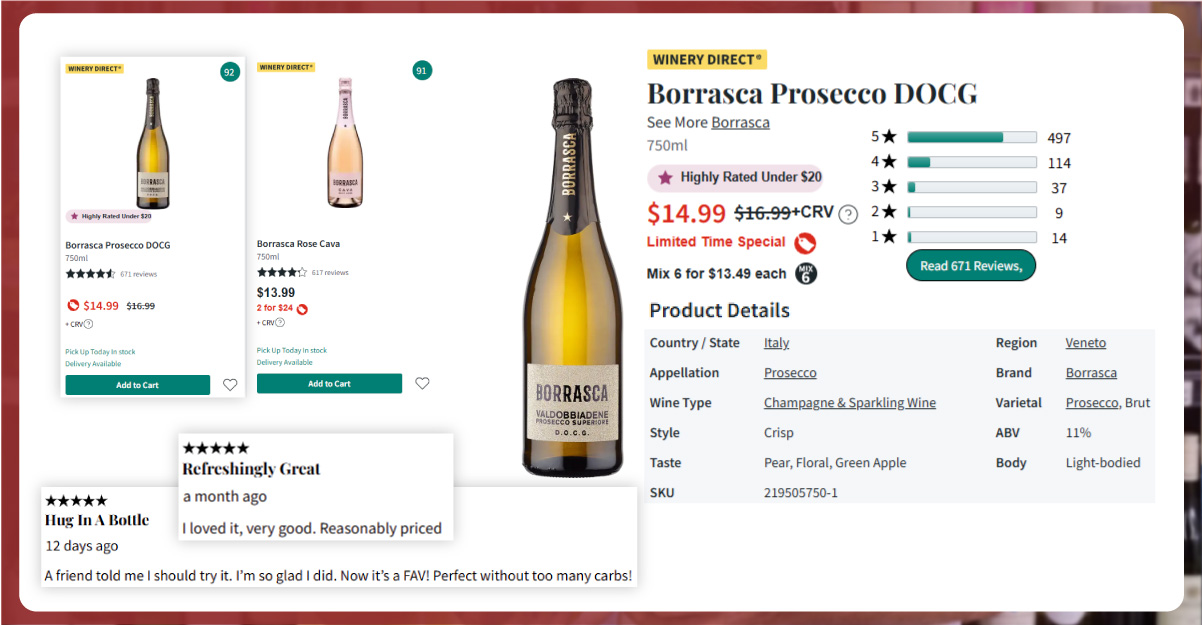Click the Highly Rated Under $20 badge

click(735, 177)
